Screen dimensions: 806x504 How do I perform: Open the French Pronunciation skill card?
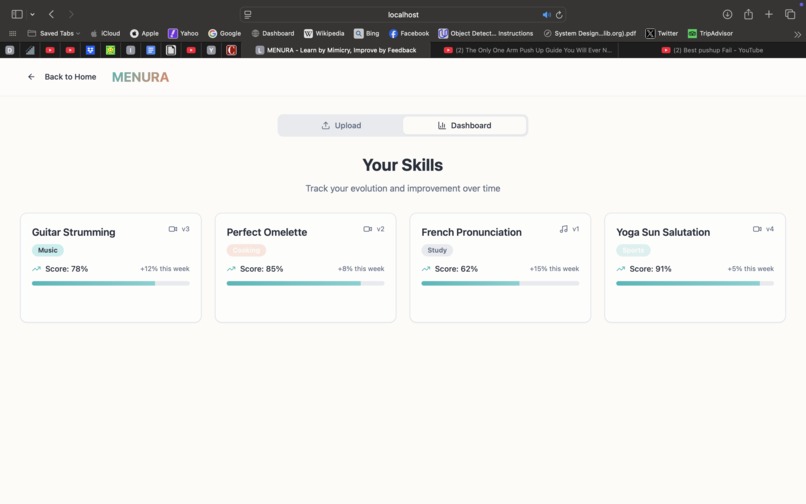(x=500, y=268)
